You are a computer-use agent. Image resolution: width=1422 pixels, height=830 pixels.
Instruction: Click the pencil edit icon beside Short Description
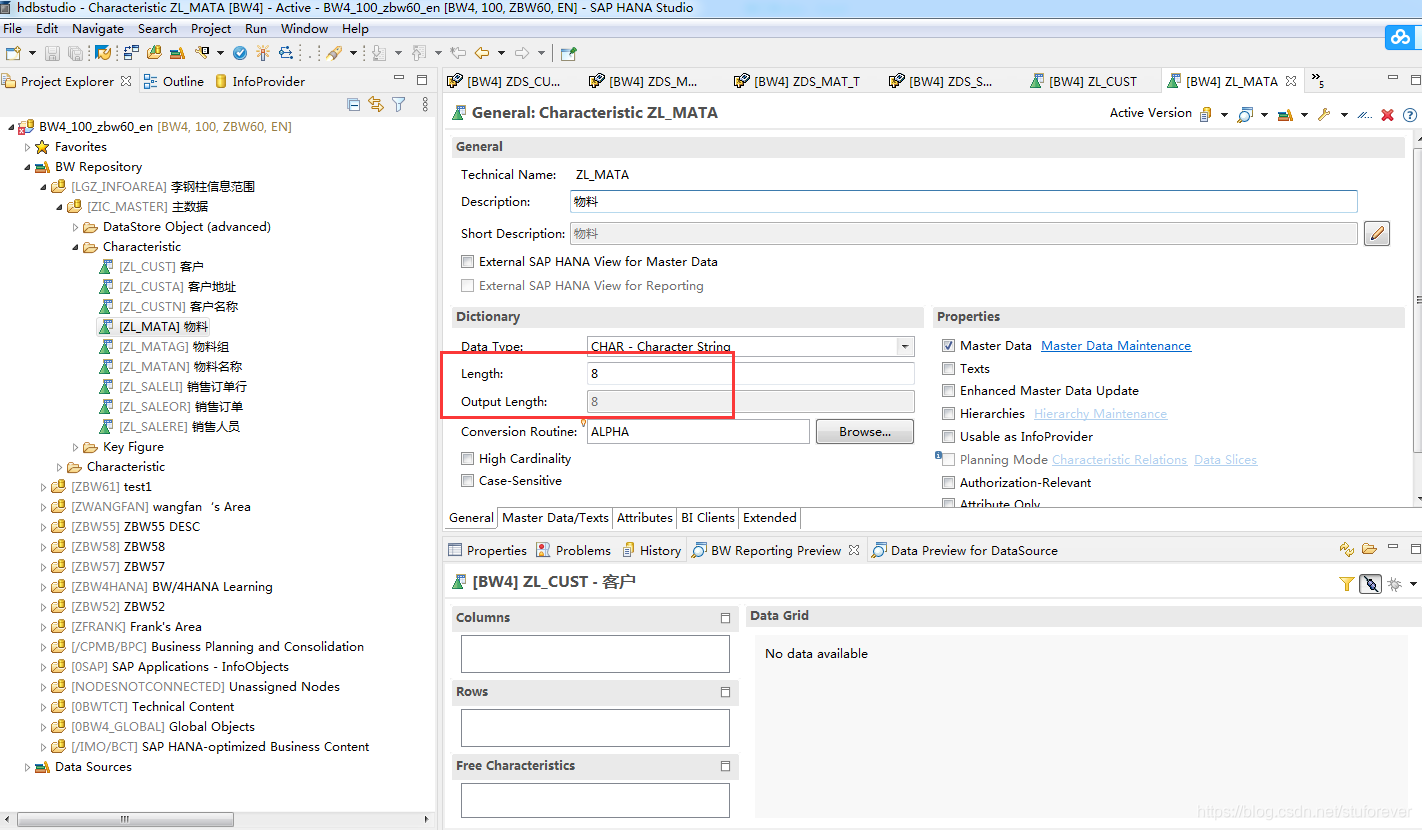[x=1377, y=234]
